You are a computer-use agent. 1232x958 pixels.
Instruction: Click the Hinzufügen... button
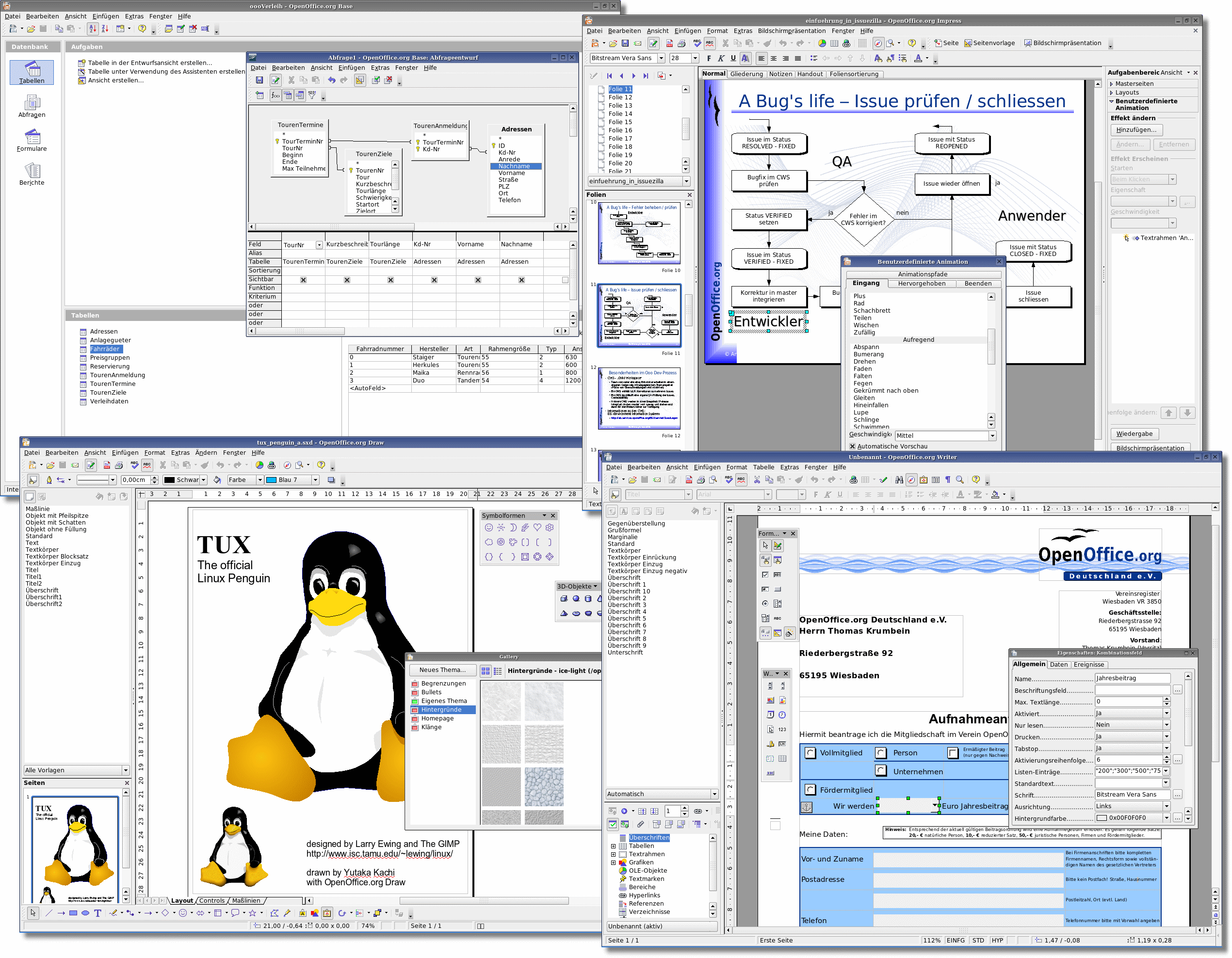tap(1136, 129)
